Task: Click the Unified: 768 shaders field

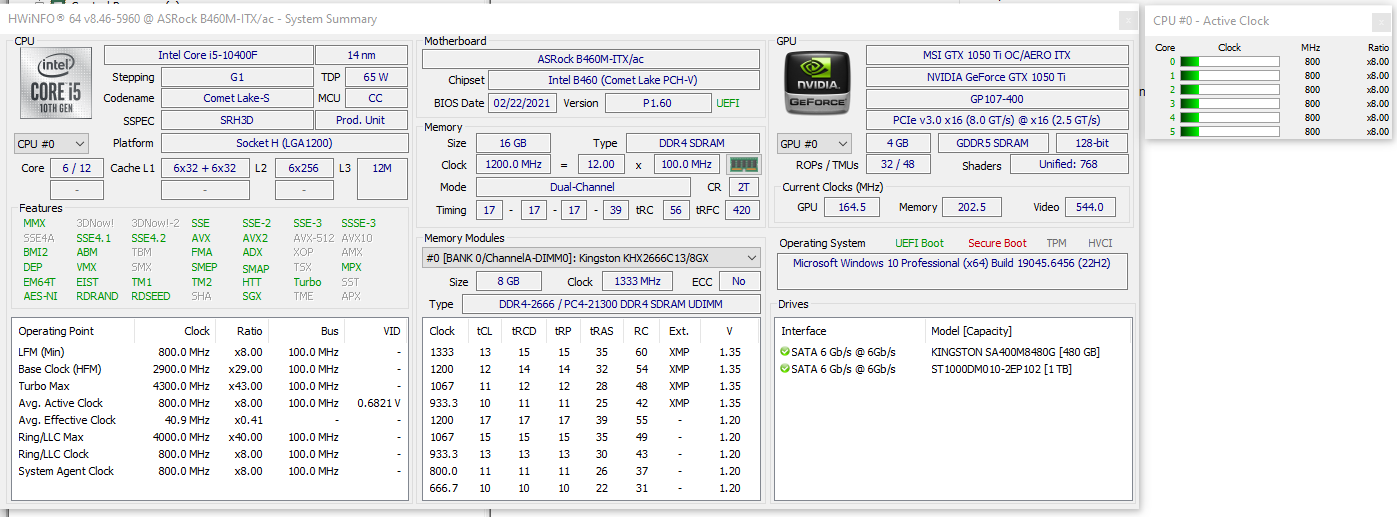Action: click(x=1068, y=165)
